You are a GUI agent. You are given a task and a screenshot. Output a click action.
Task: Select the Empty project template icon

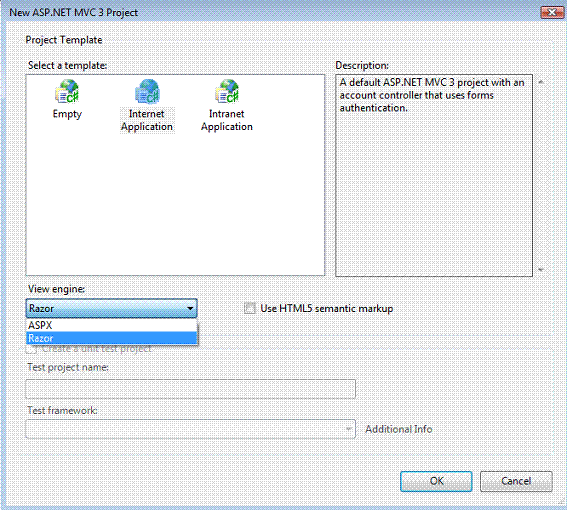click(x=67, y=91)
